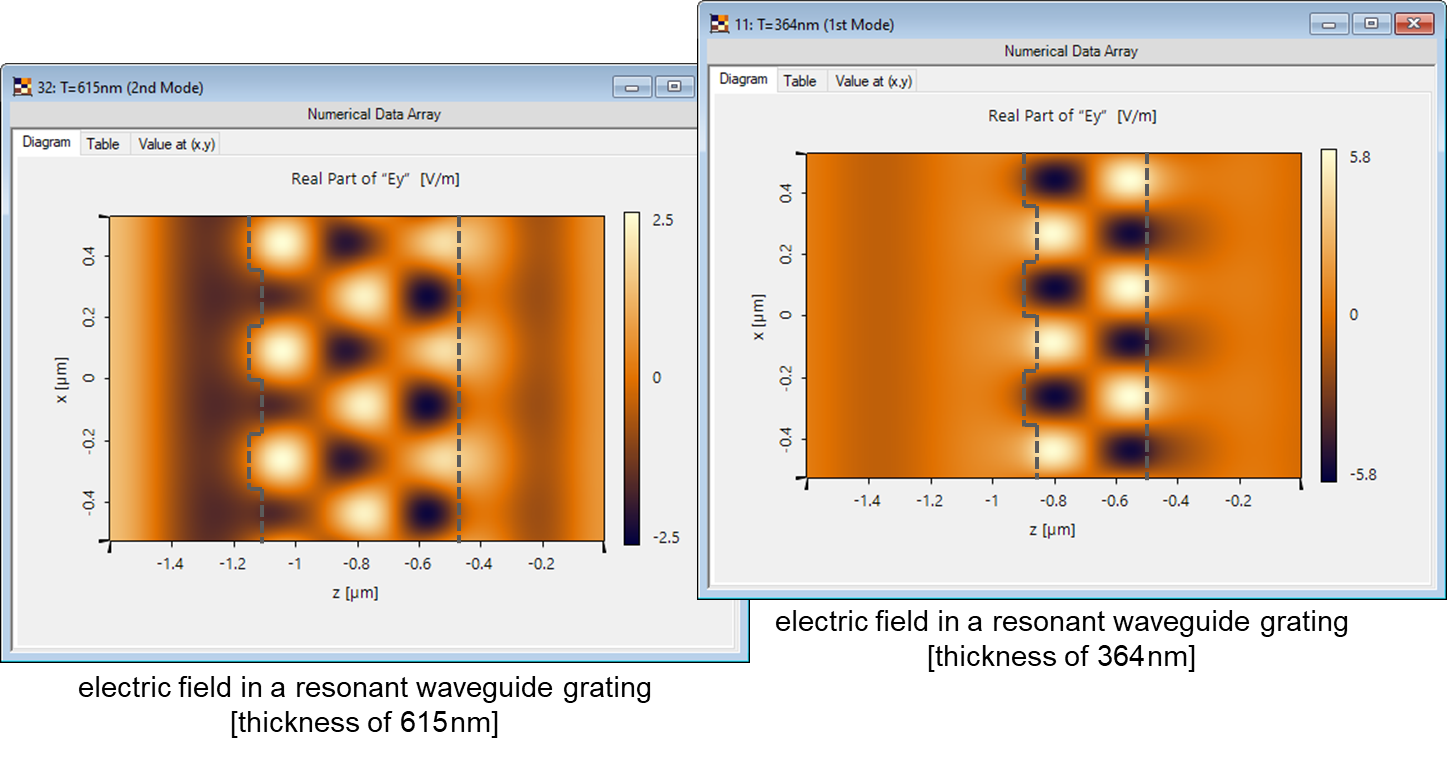Select the Diagram tab in the T=615nm window

46,142
